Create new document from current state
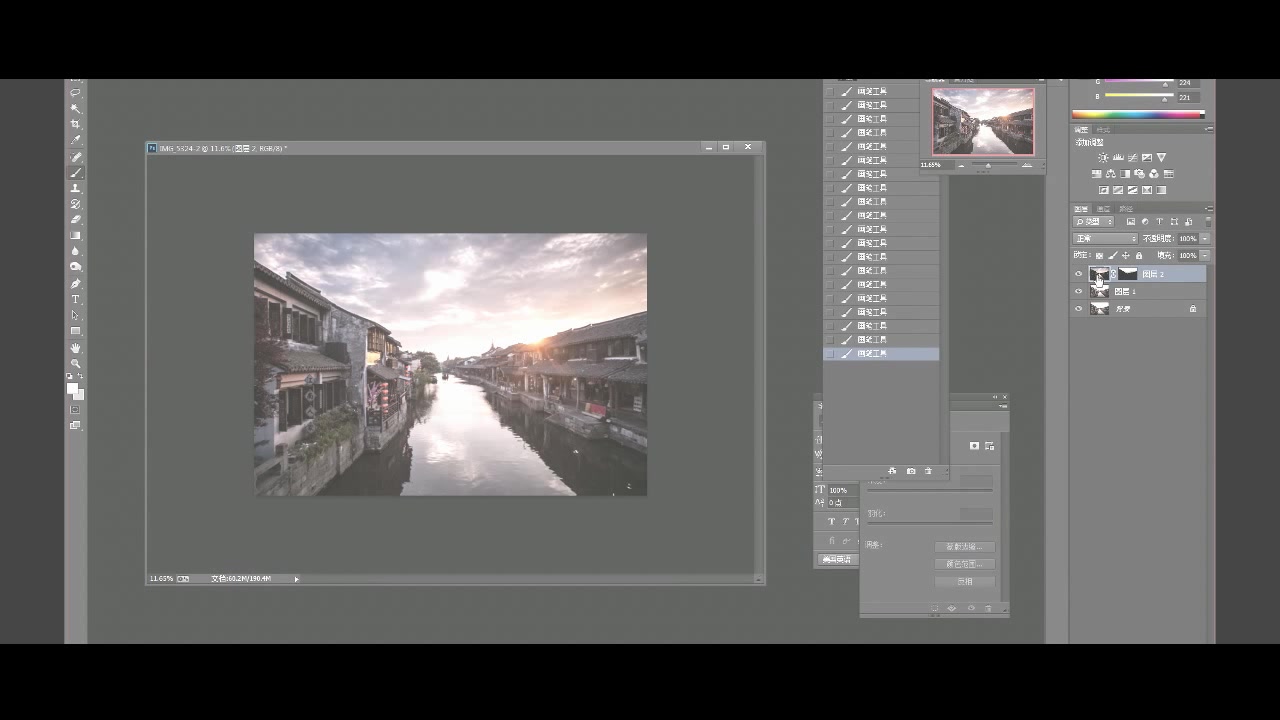The height and width of the screenshot is (720, 1280). (892, 471)
